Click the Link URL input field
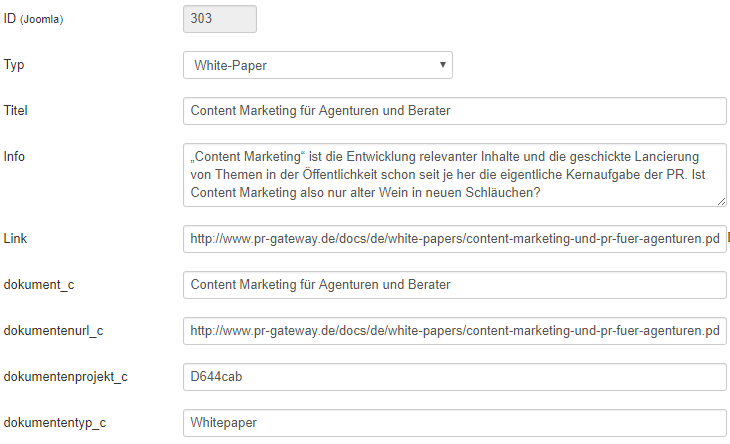 [x=454, y=239]
